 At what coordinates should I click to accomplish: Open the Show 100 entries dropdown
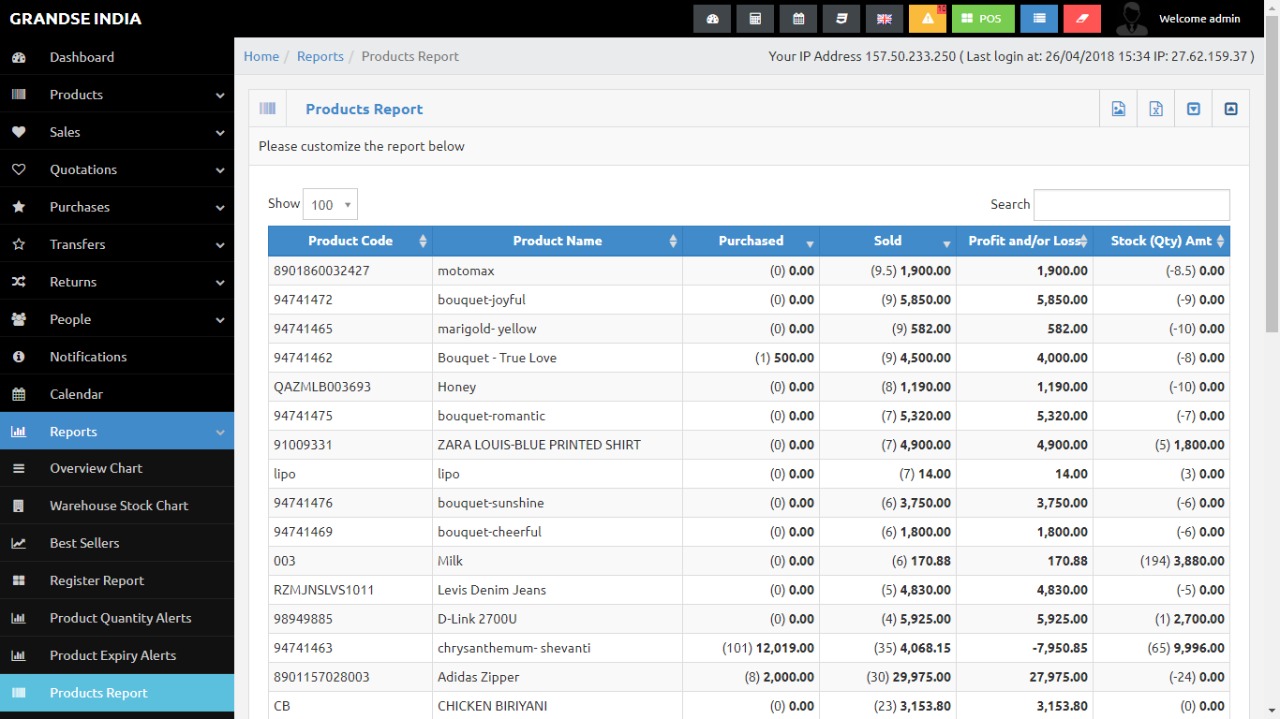pos(330,204)
